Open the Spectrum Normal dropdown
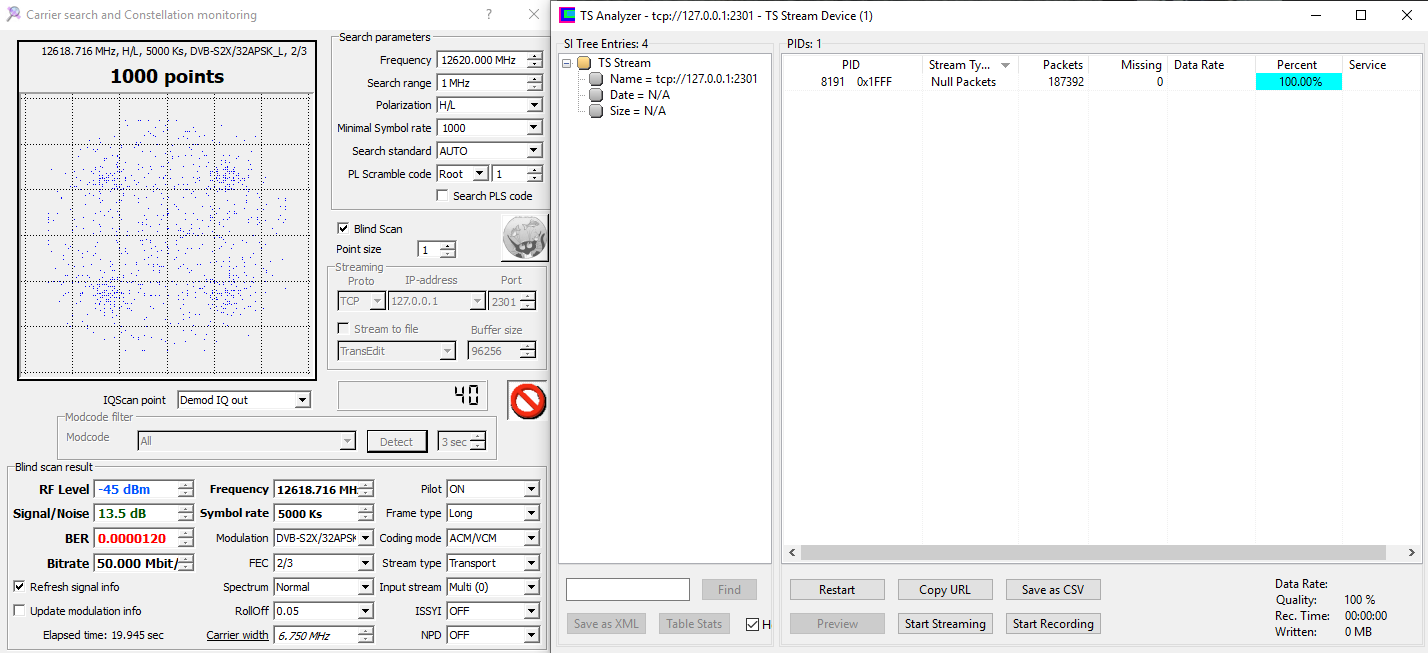 point(365,587)
